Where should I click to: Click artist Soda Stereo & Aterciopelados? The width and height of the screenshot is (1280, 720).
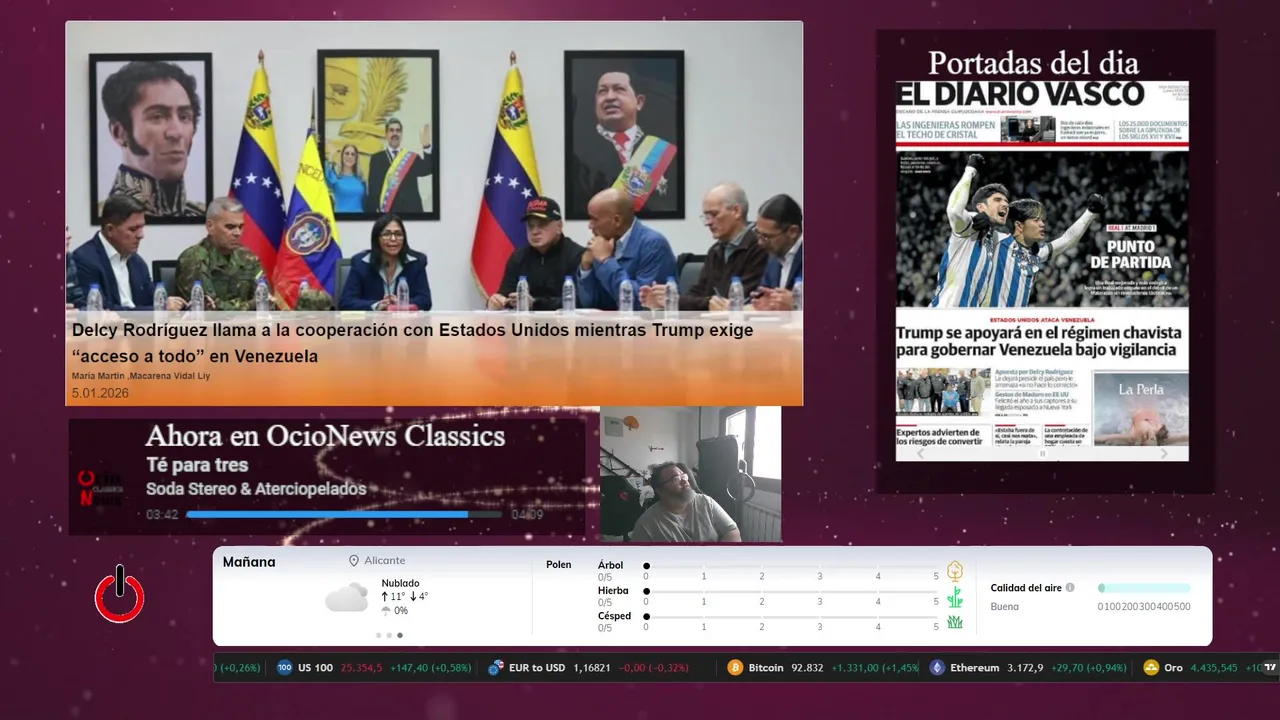coord(256,489)
